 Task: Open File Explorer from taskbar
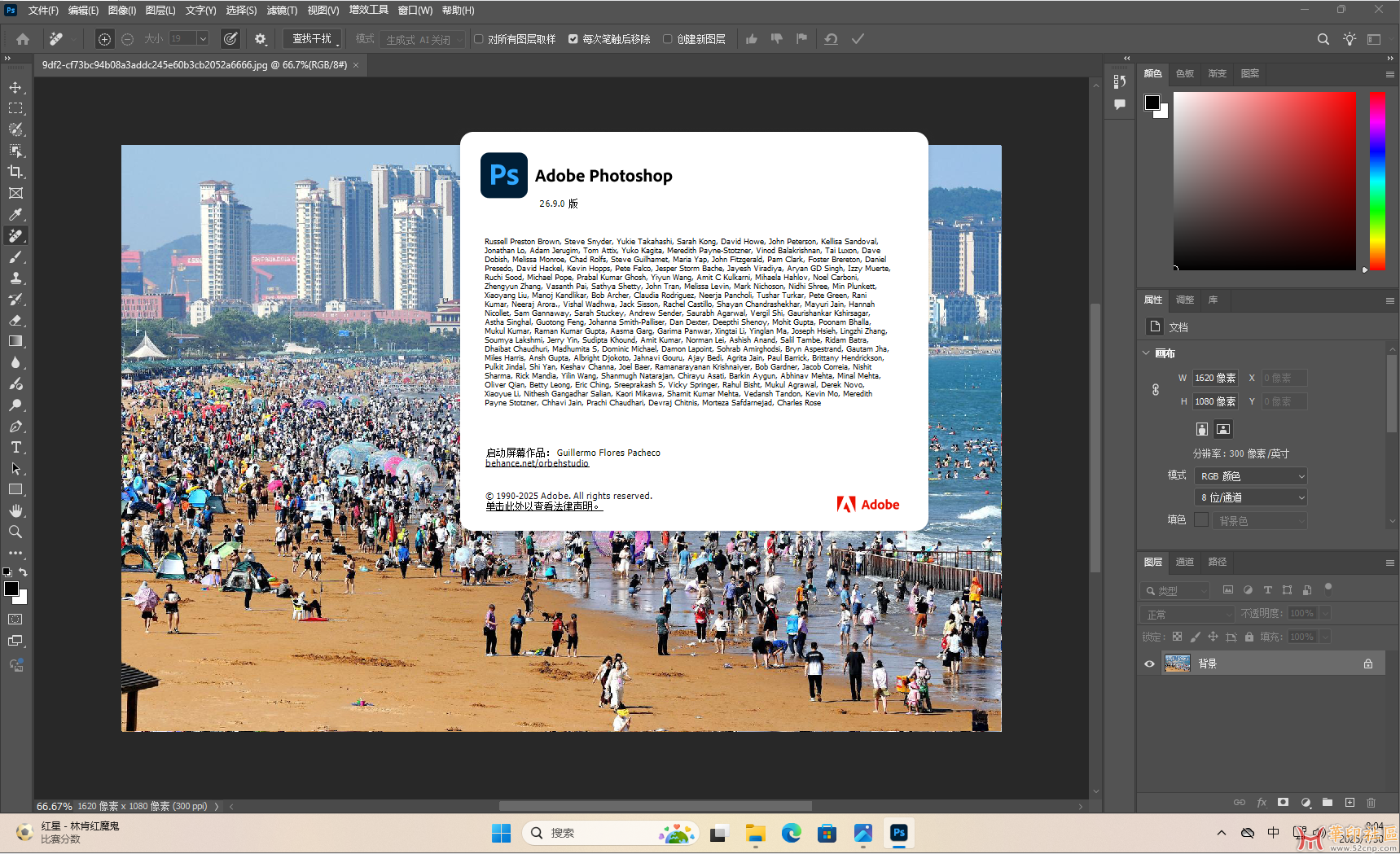pos(755,833)
